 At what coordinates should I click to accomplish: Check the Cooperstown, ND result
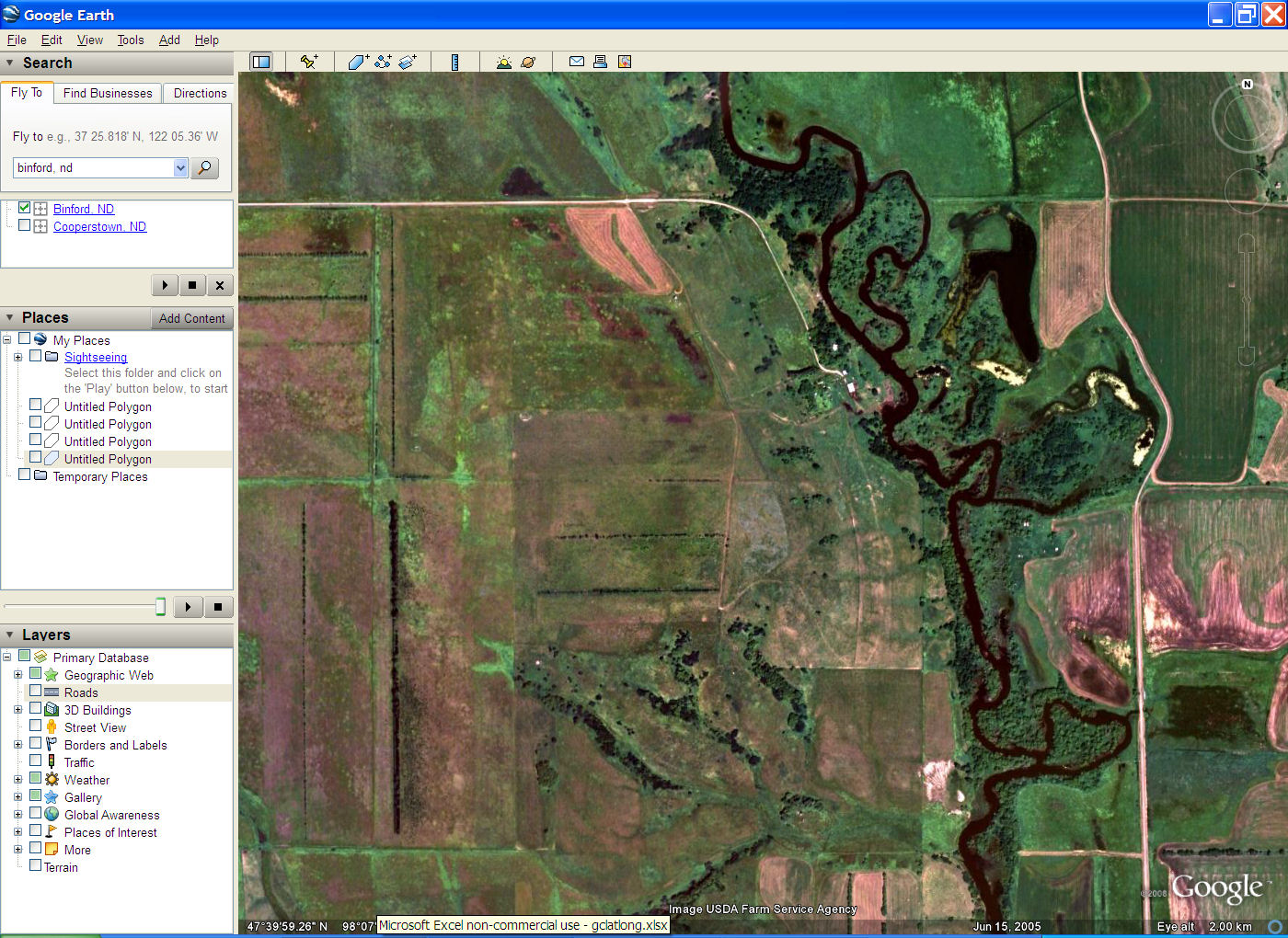pyautogui.click(x=25, y=225)
